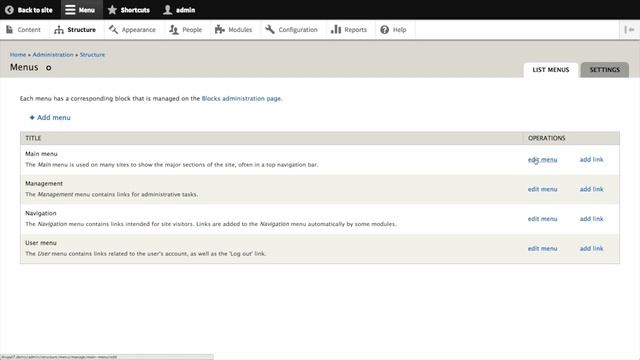Open the Shortcuts star icon
The image size is (640, 360).
tap(112, 10)
